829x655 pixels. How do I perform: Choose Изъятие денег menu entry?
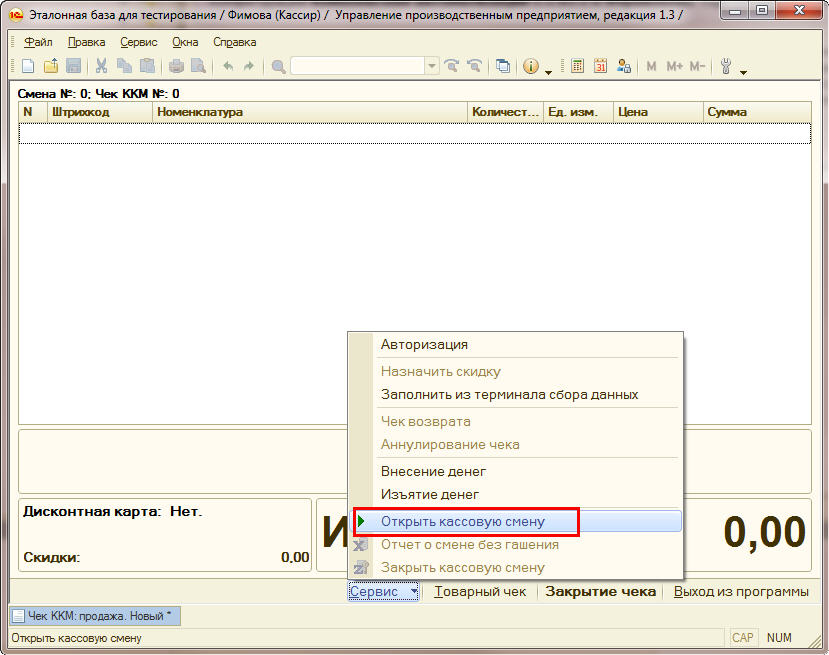coord(515,495)
